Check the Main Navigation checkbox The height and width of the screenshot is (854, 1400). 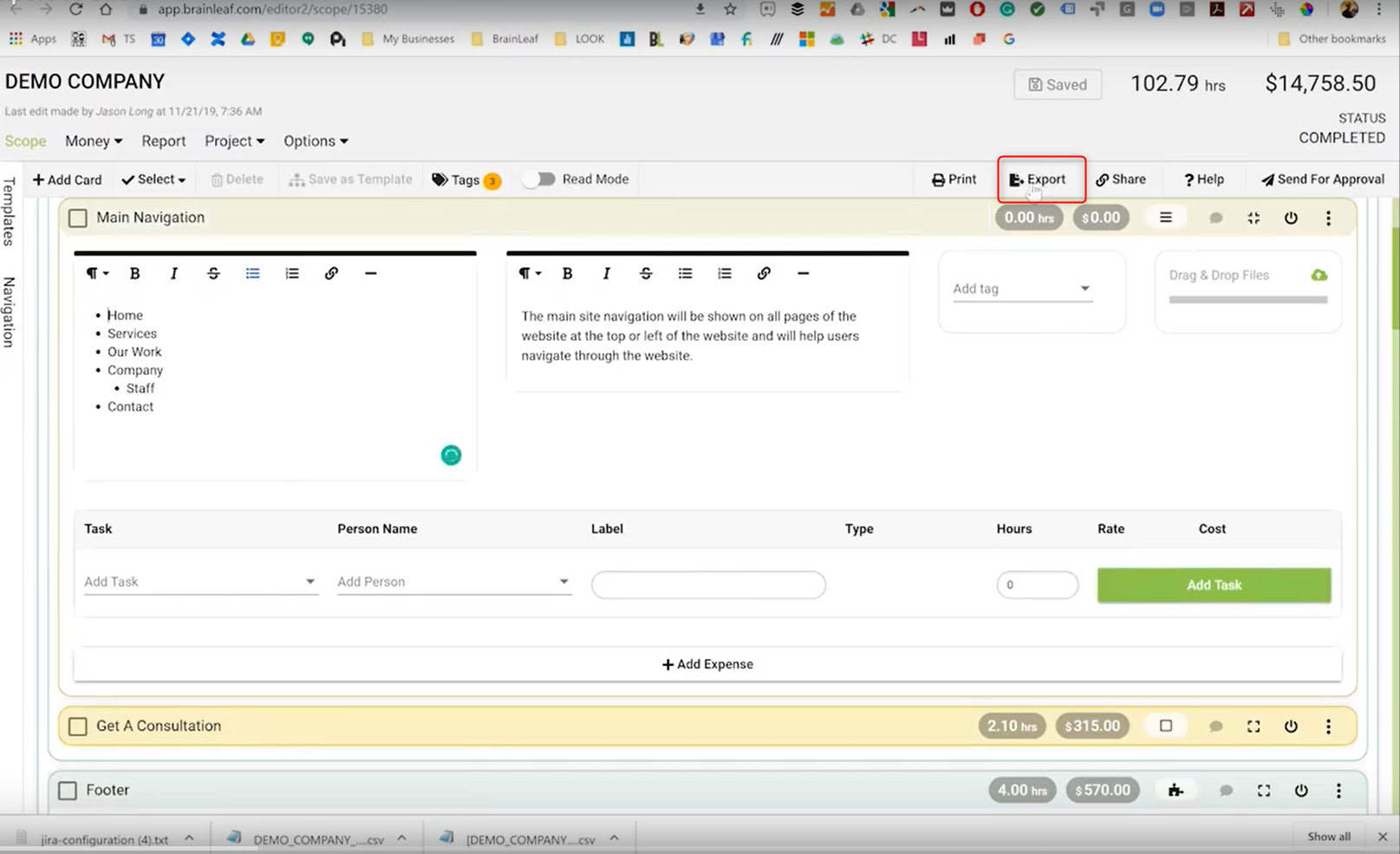click(x=78, y=218)
